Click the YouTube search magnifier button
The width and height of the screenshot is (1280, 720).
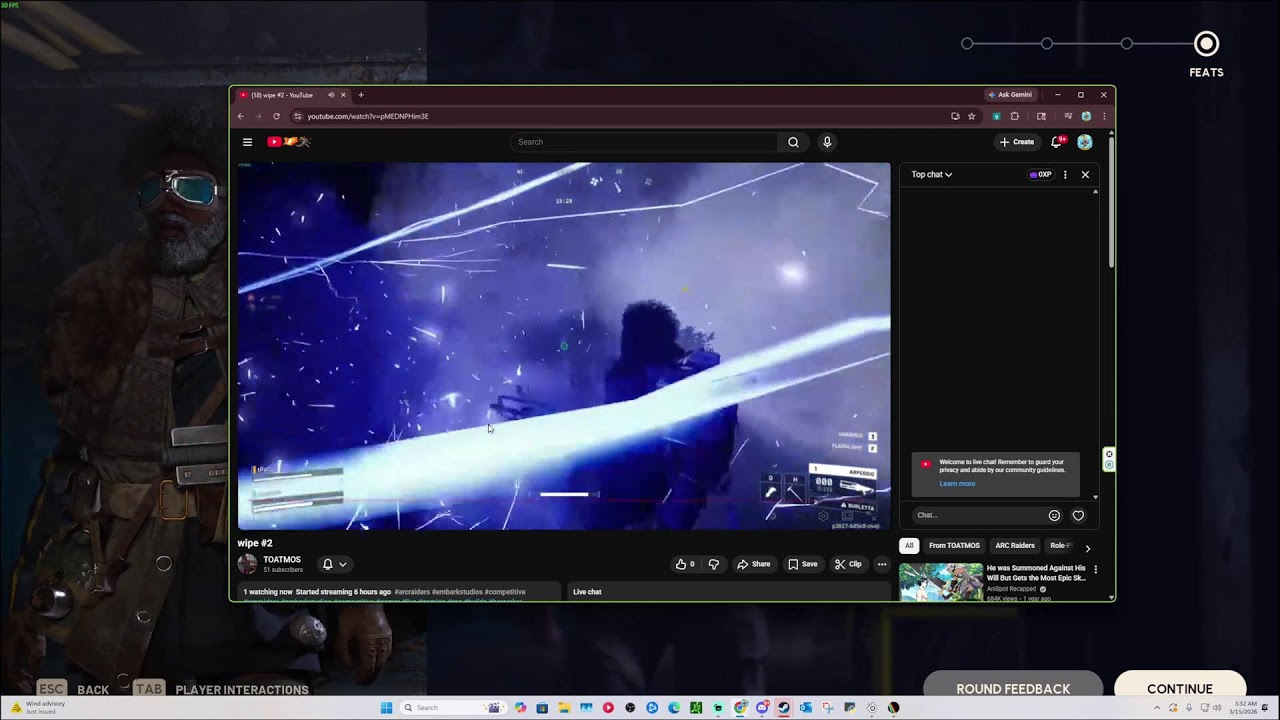coord(793,142)
